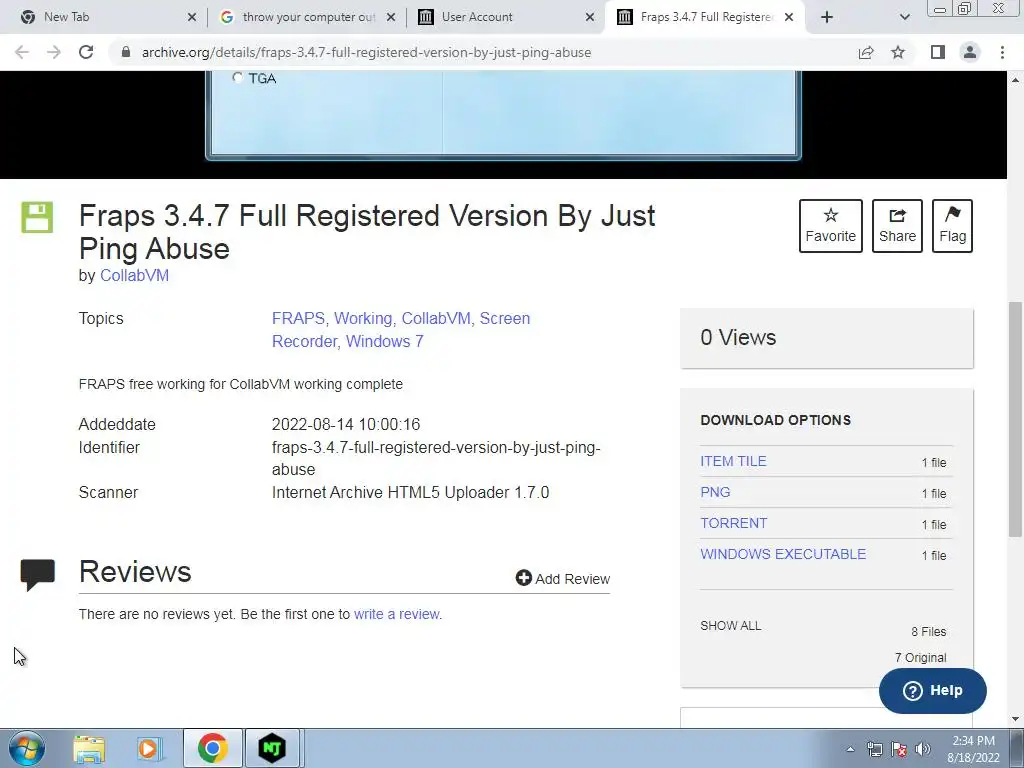Favorite this item
Screen dimensions: 1024x768
point(831,226)
